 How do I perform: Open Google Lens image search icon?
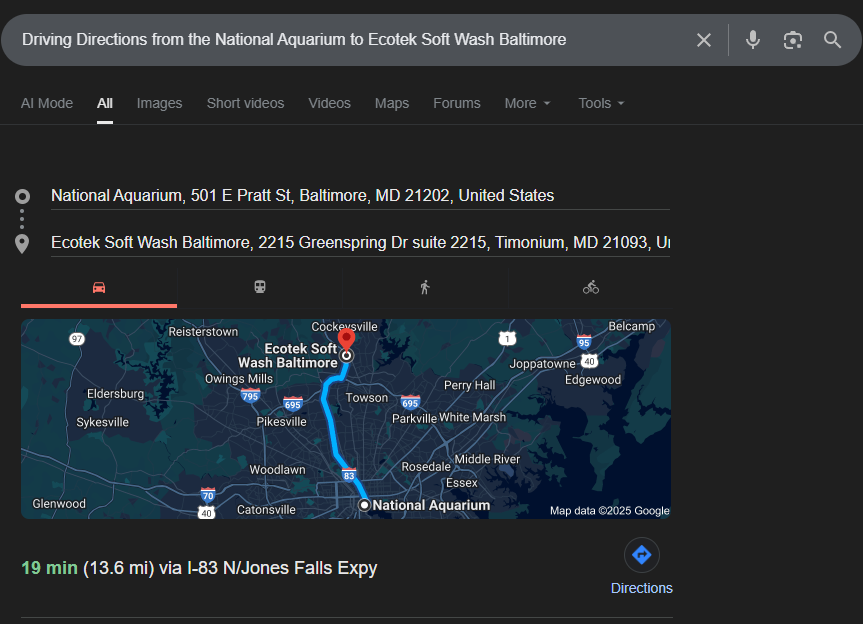(793, 40)
